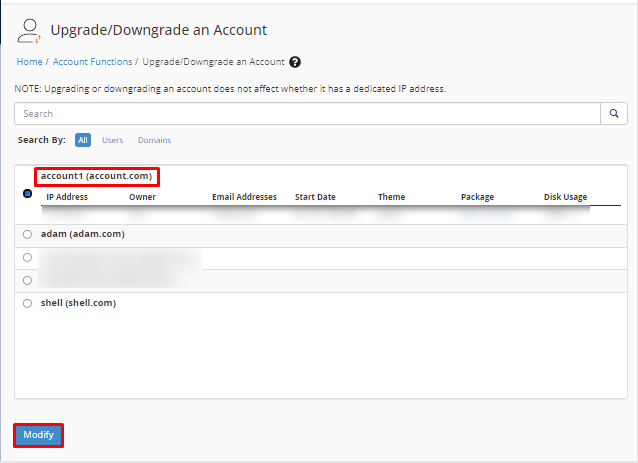Select the radio button directly below adam

[x=27, y=258]
